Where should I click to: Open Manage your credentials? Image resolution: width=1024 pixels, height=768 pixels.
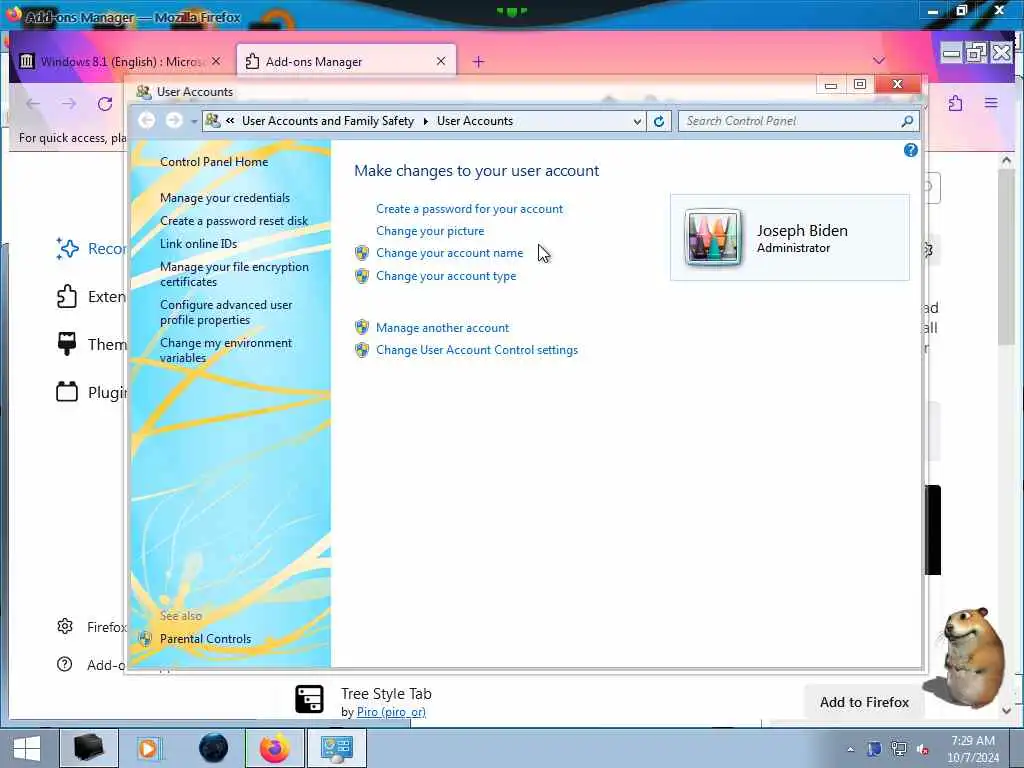point(225,198)
